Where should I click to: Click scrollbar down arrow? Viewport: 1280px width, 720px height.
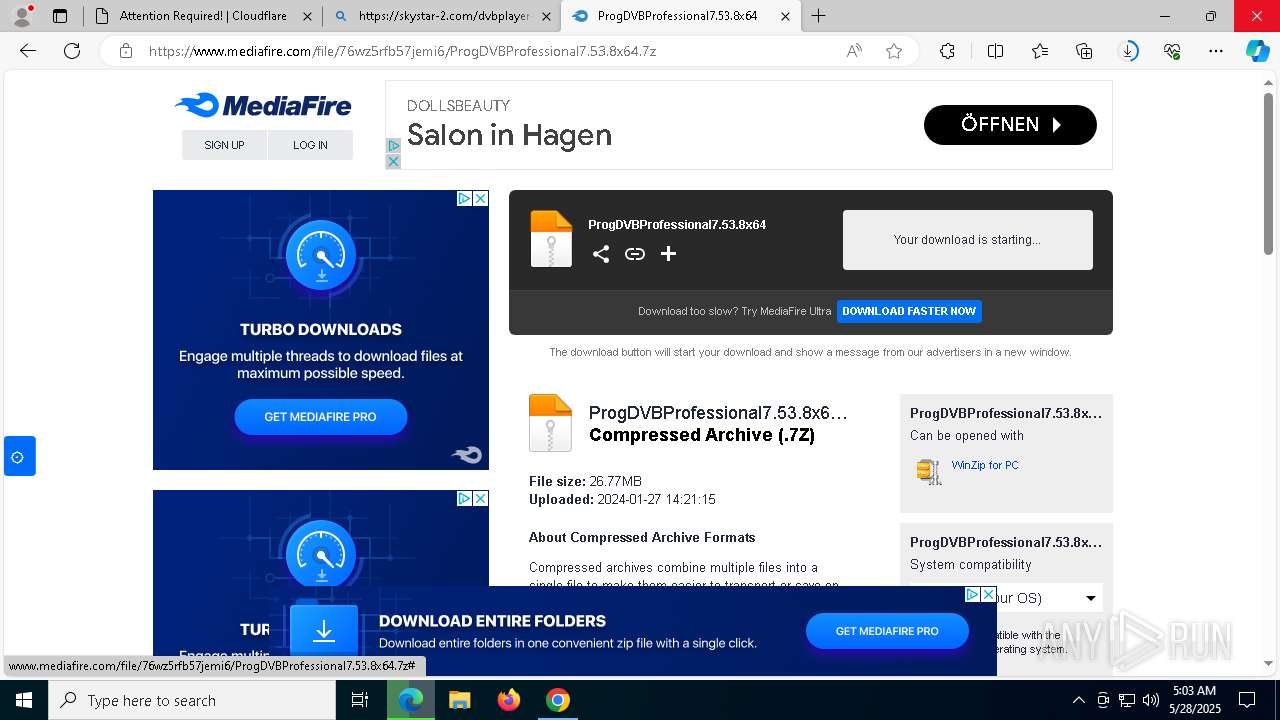1268,663
